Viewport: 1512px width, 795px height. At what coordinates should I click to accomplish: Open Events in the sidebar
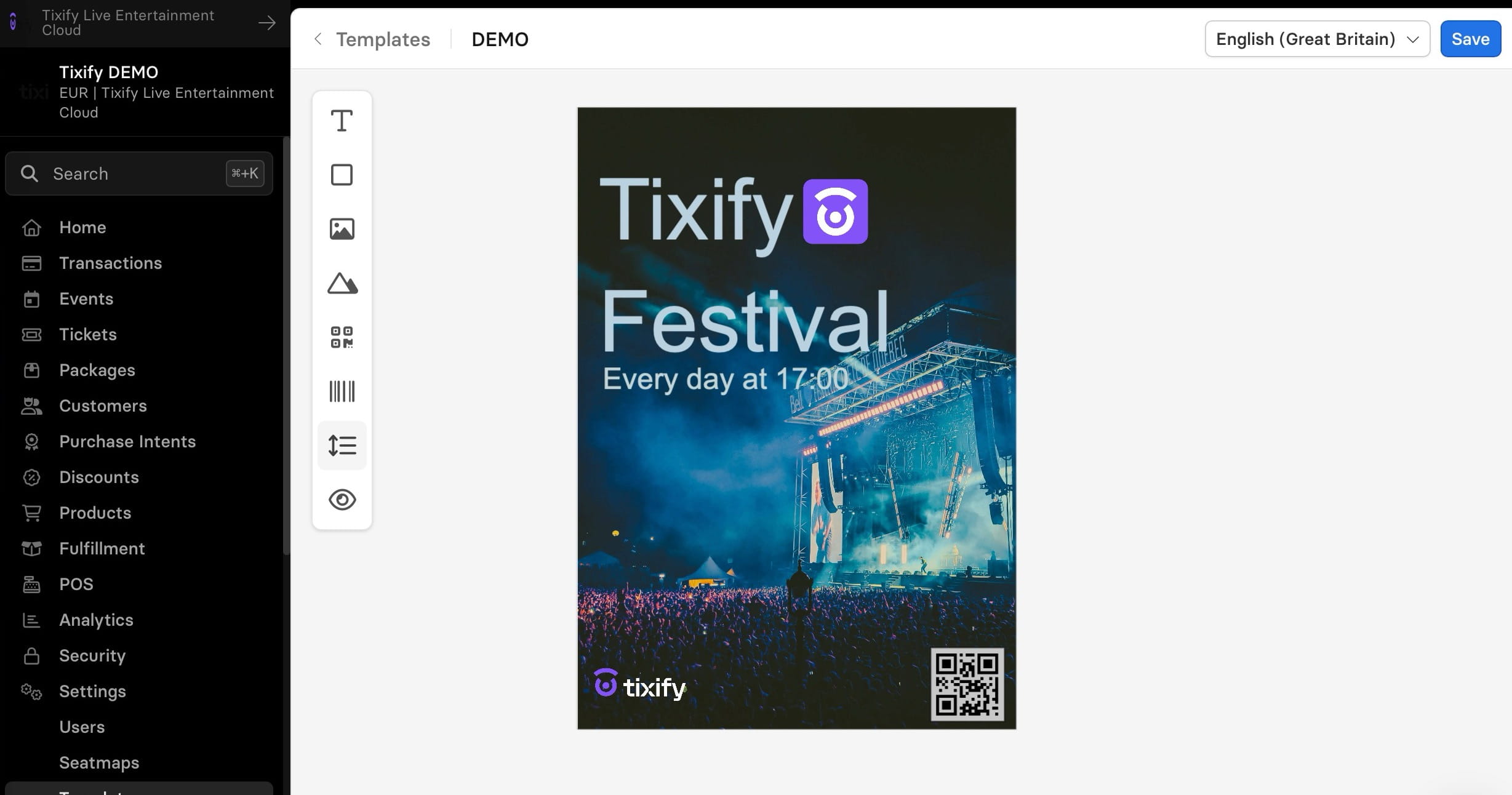coord(86,299)
